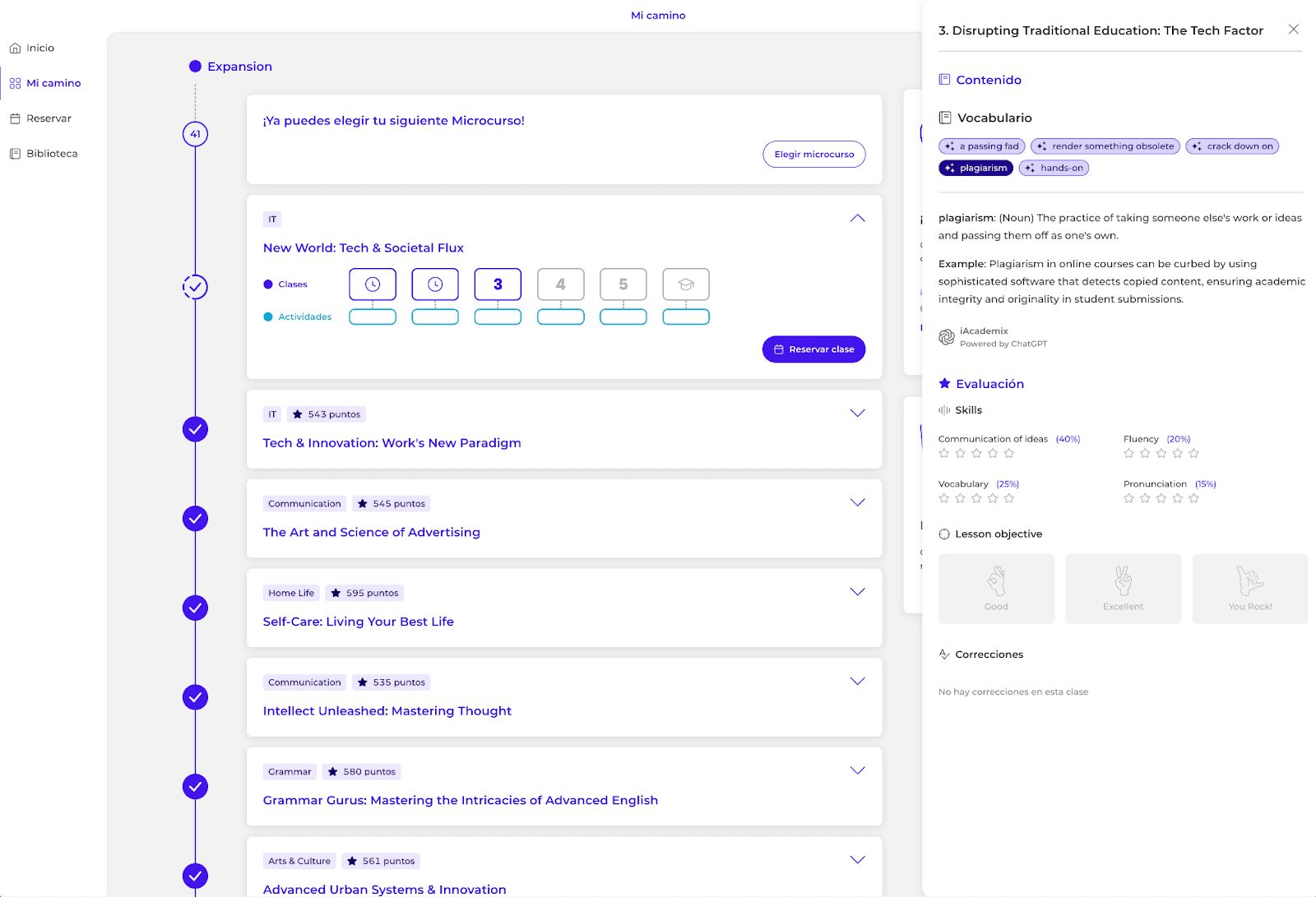Image resolution: width=1316 pixels, height=897 pixels.
Task: Expand Advanced Urban Systems & Innovation card
Action: (x=857, y=860)
